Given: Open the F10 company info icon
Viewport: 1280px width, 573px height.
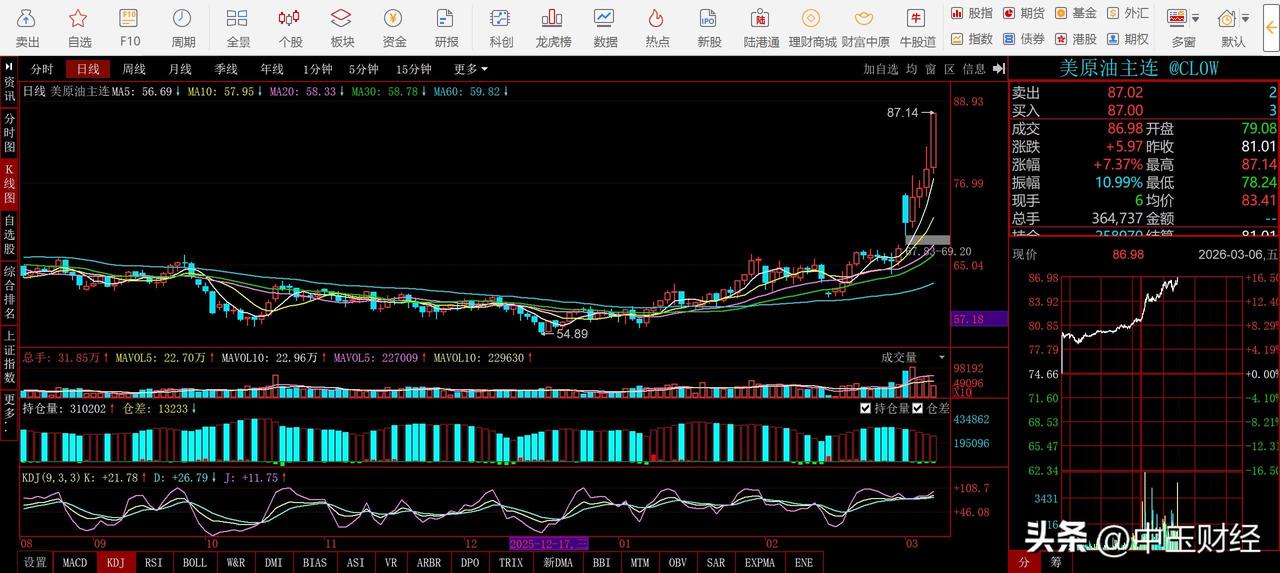Looking at the screenshot, I should 130,28.
